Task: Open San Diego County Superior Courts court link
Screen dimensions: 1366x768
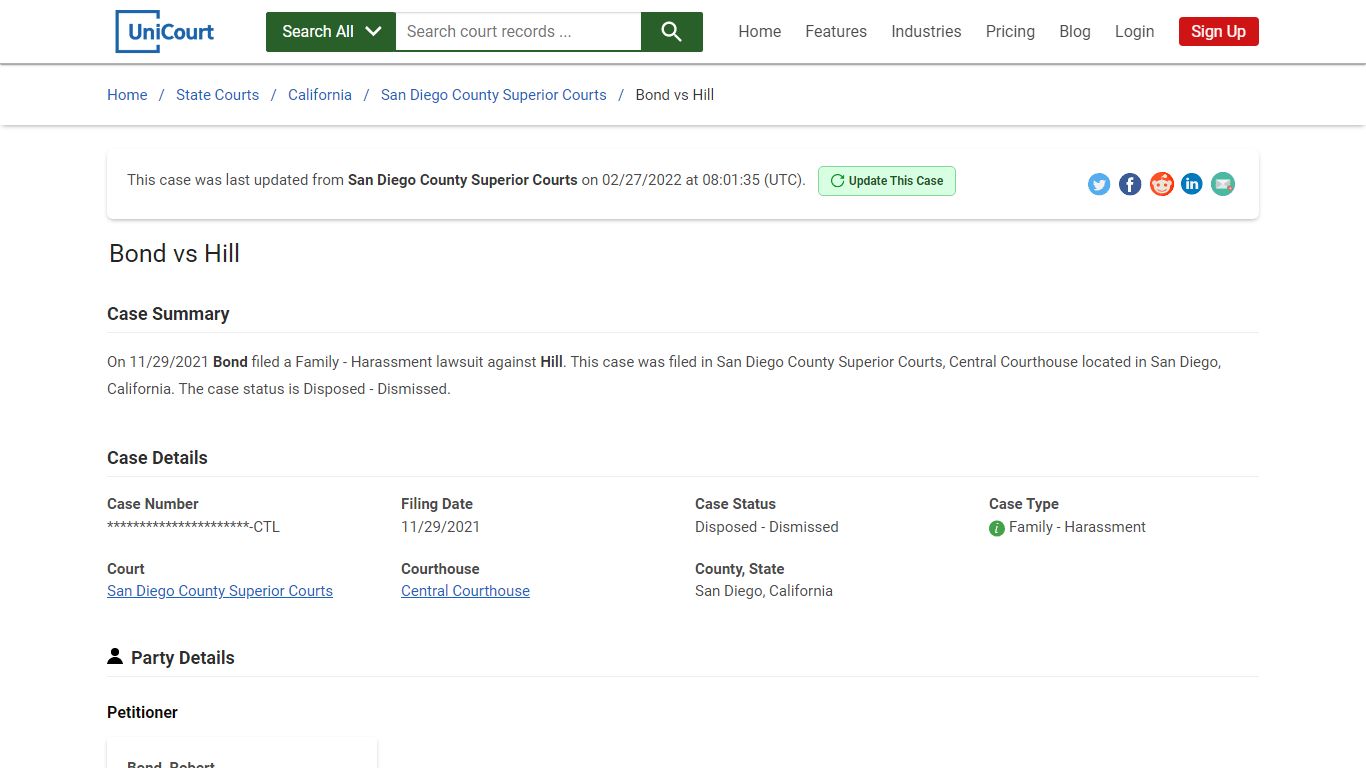Action: coord(220,591)
